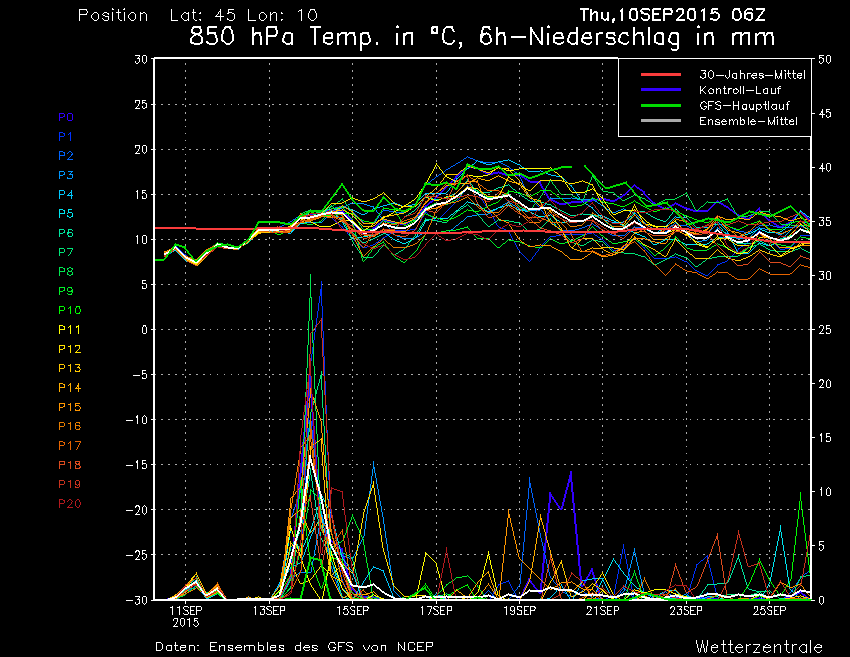Select ensemble member label P19

click(x=69, y=484)
